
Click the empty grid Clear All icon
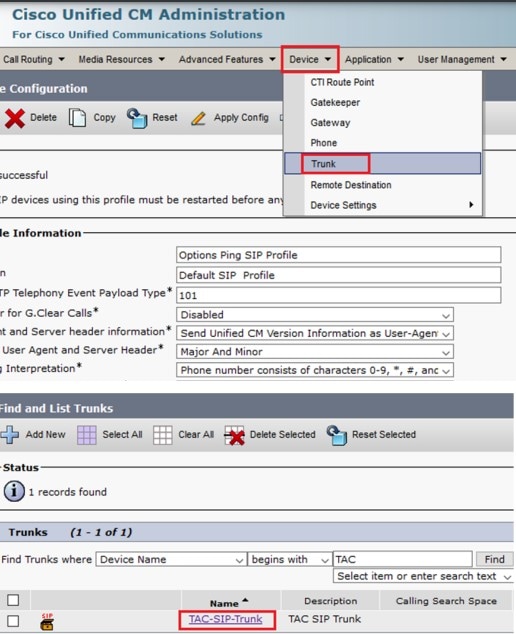[x=163, y=435]
